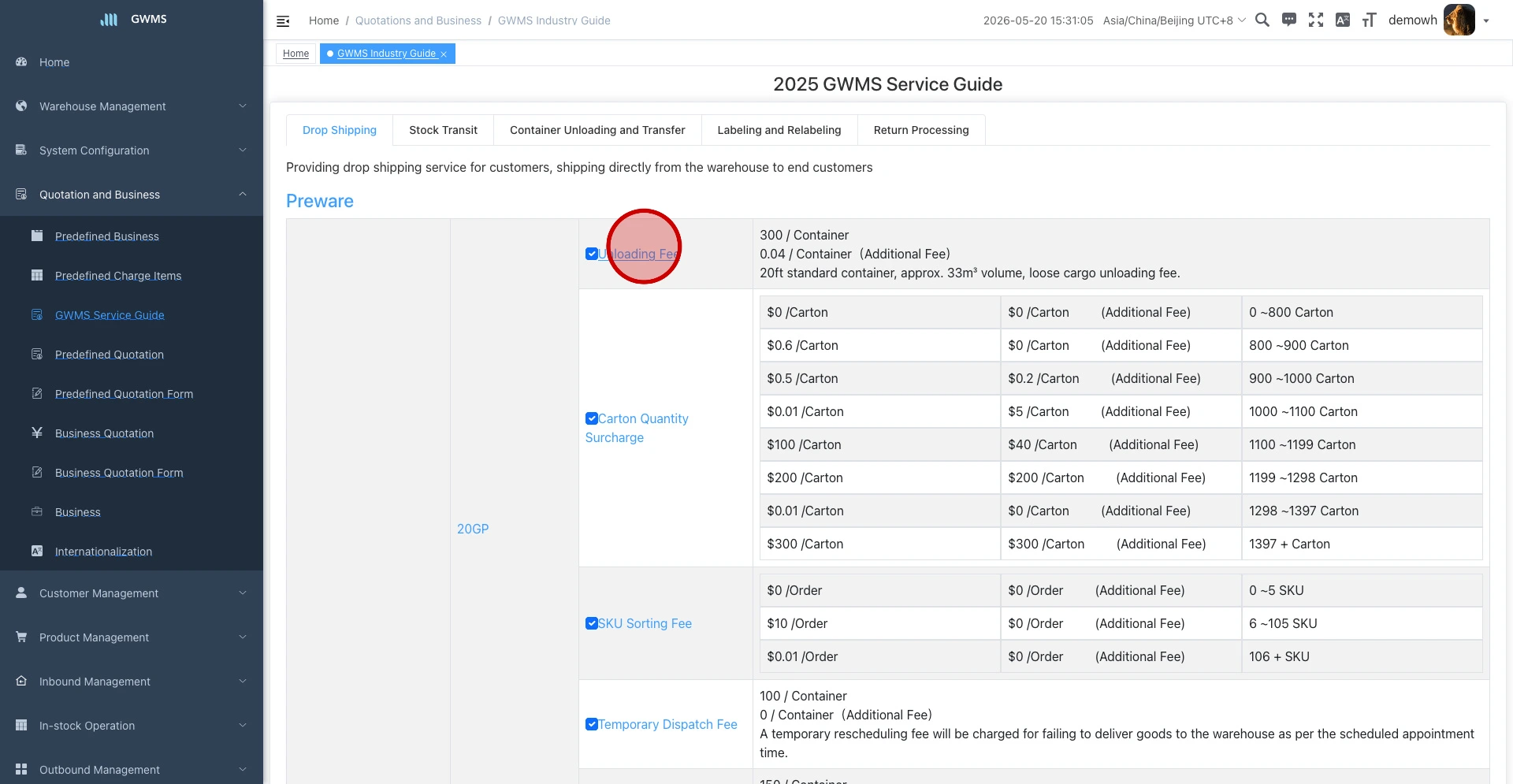Open the Carton Quantity Surcharge link

(637, 428)
